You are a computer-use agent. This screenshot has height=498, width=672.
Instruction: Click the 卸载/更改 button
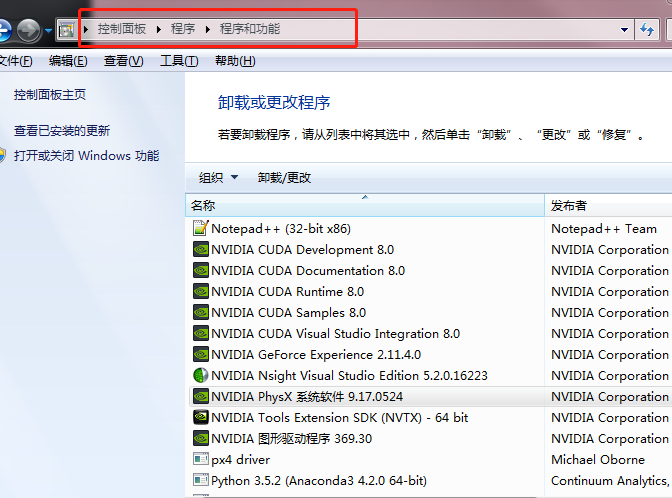click(284, 177)
